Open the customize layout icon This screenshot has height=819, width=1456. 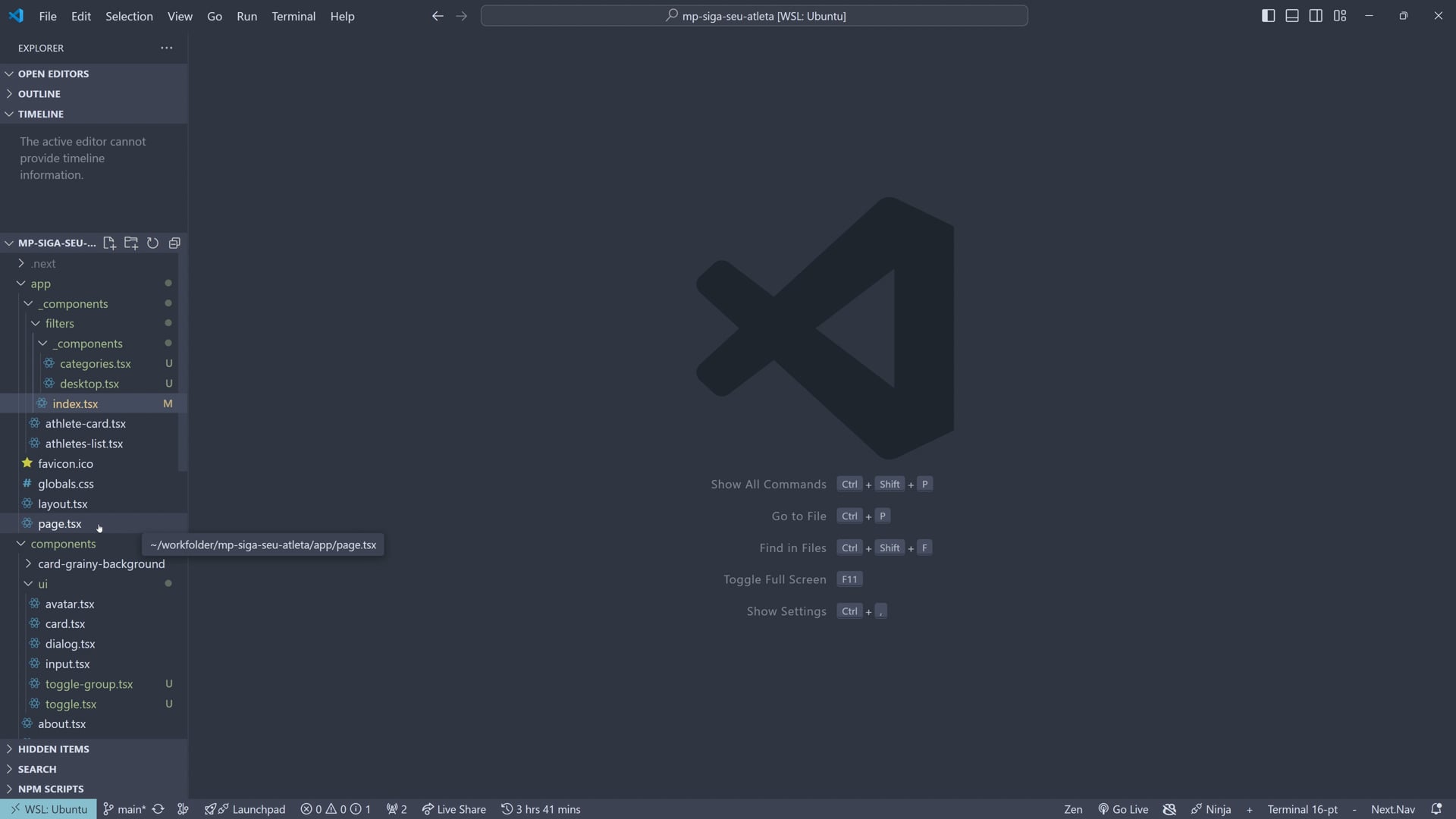[1340, 16]
